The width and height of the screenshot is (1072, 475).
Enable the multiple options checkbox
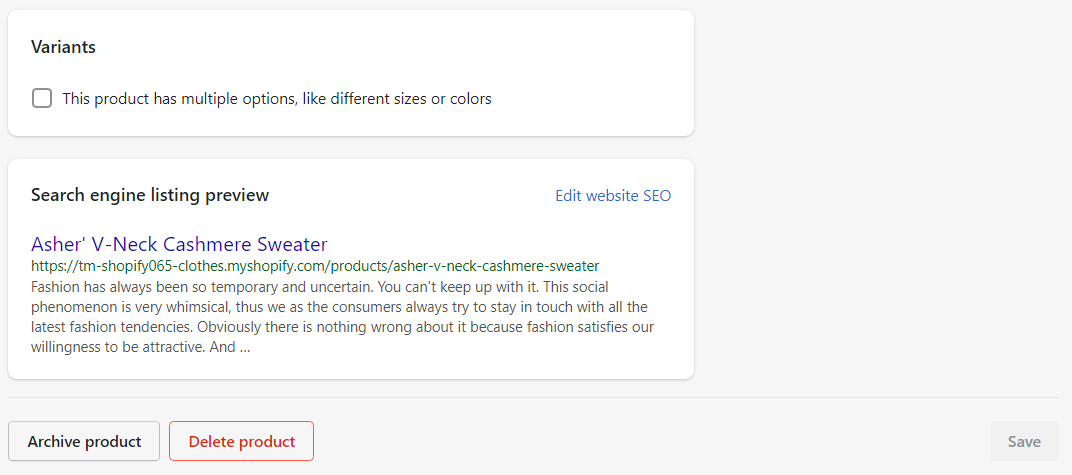[42, 98]
